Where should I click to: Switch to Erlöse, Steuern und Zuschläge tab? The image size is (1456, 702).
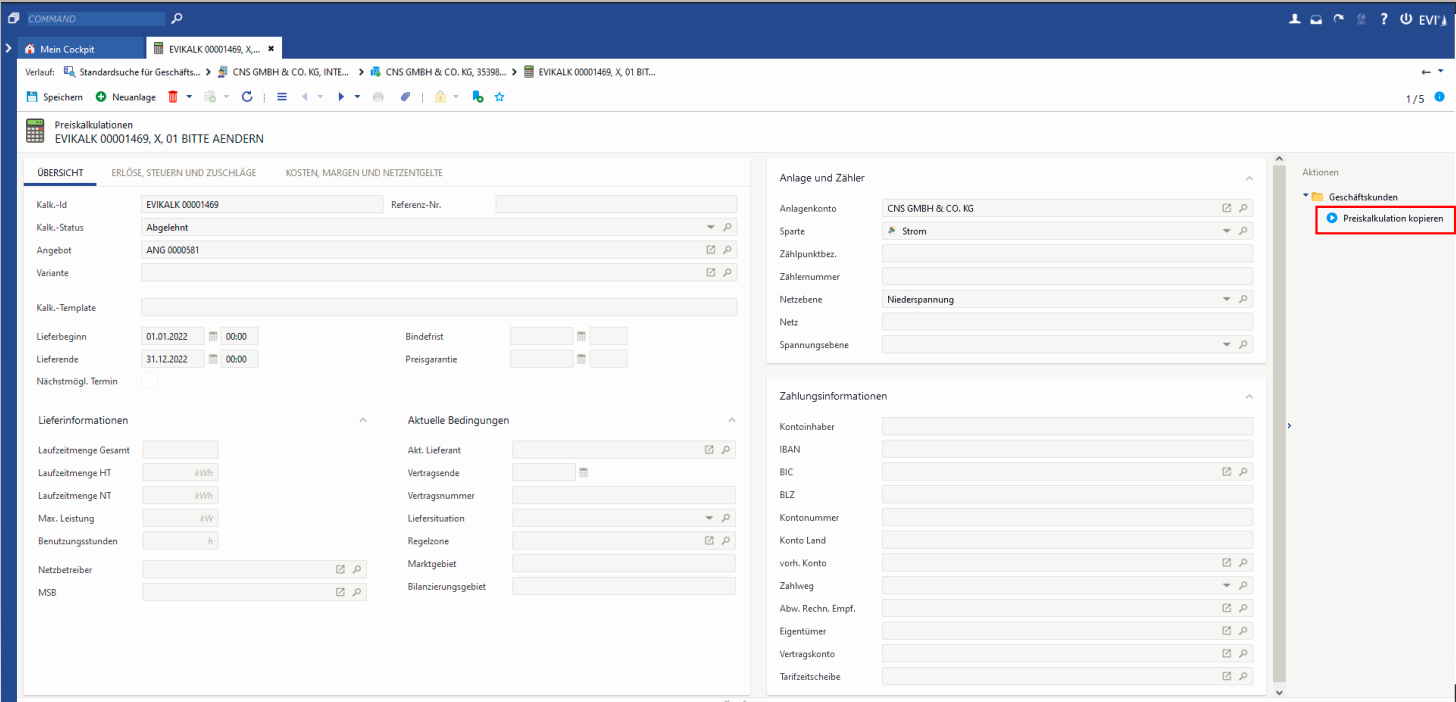point(184,173)
